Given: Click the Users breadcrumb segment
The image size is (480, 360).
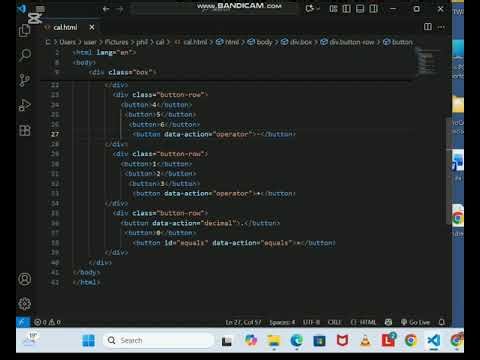Looking at the screenshot, I should tap(68, 42).
